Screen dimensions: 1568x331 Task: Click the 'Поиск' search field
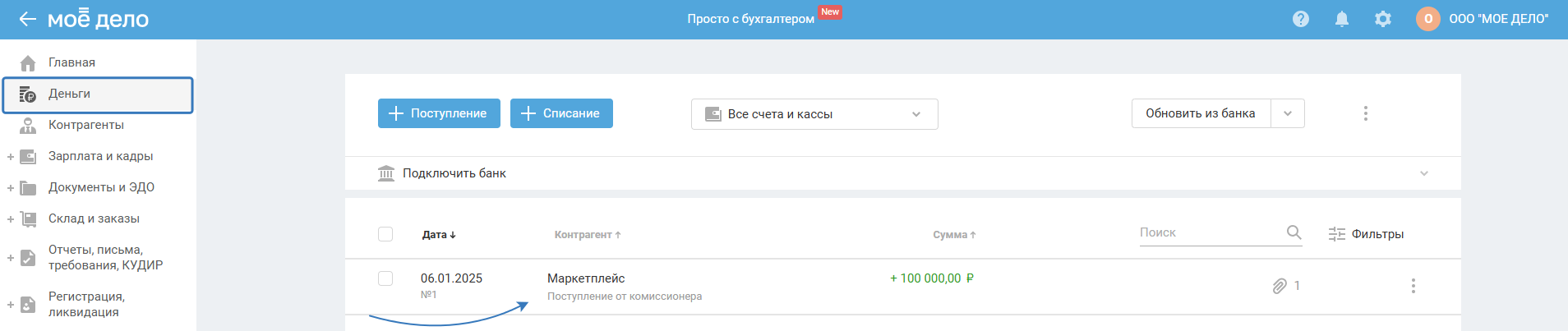coord(1208,232)
